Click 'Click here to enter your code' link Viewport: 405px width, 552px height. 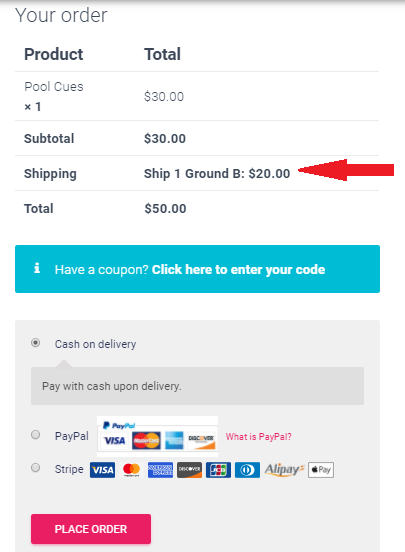tap(238, 270)
